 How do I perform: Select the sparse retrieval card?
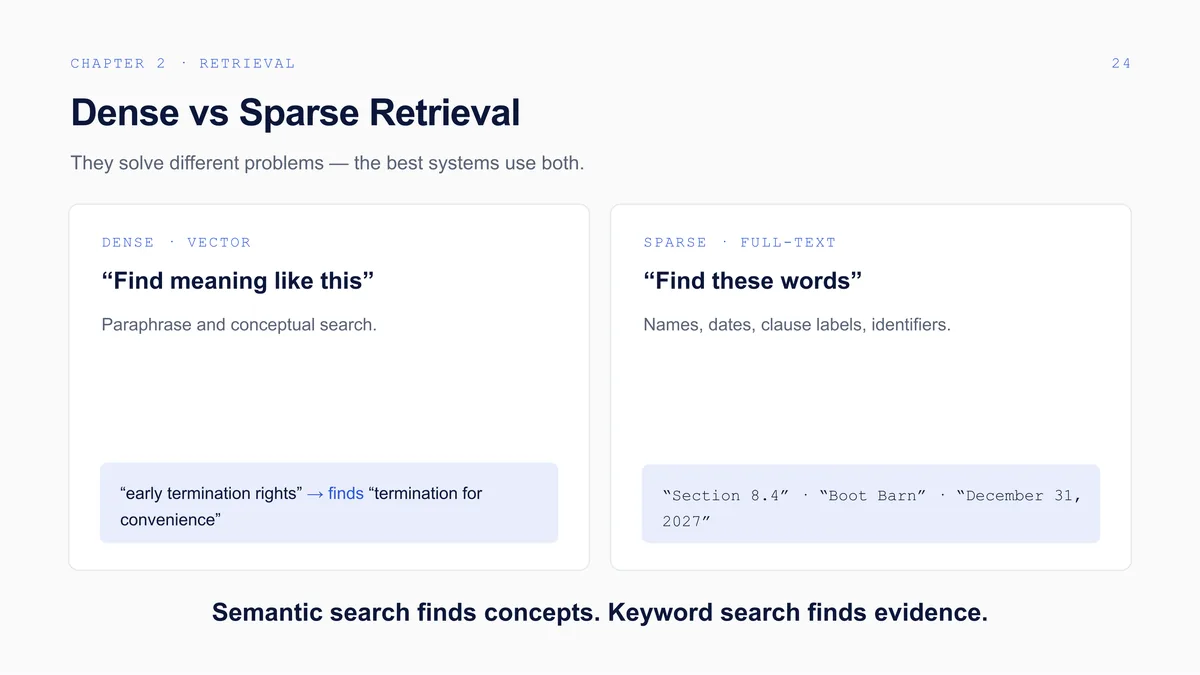pyautogui.click(x=871, y=388)
